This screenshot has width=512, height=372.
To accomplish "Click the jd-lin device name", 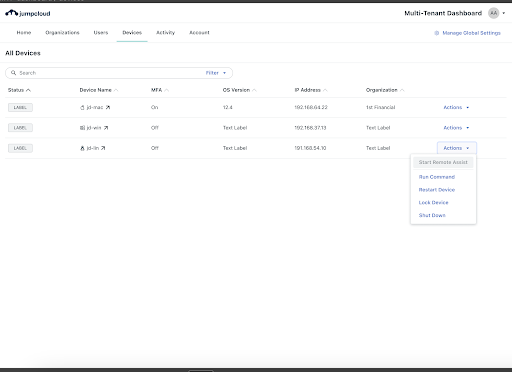I will coord(93,148).
